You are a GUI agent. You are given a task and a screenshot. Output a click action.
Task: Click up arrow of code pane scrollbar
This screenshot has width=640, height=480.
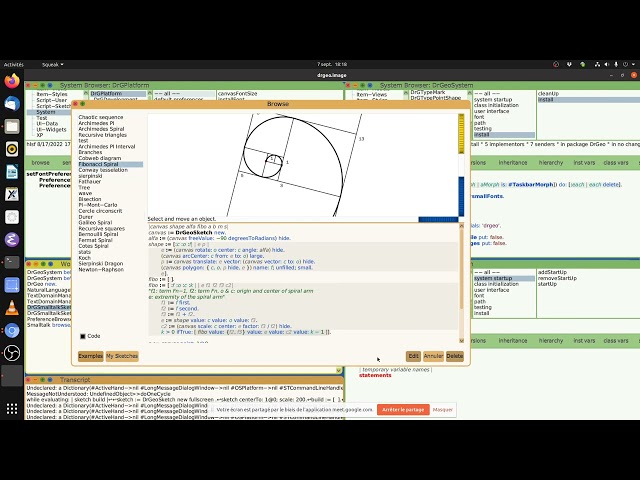pyautogui.click(x=462, y=226)
